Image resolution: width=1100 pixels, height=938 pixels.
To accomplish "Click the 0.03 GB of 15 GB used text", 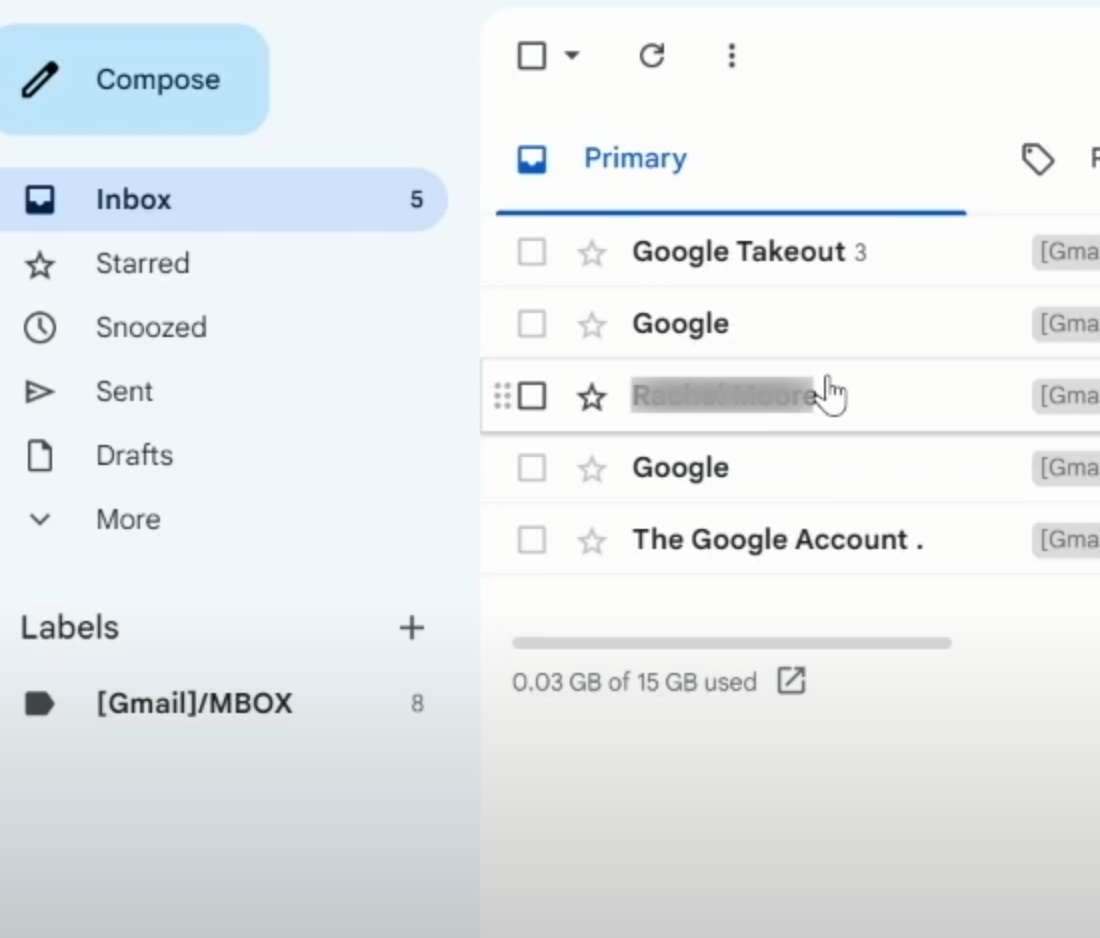I will pos(634,682).
